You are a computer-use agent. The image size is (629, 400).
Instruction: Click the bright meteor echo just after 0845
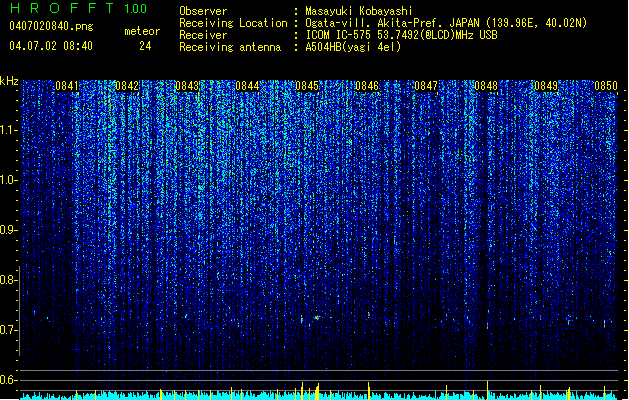(317, 318)
